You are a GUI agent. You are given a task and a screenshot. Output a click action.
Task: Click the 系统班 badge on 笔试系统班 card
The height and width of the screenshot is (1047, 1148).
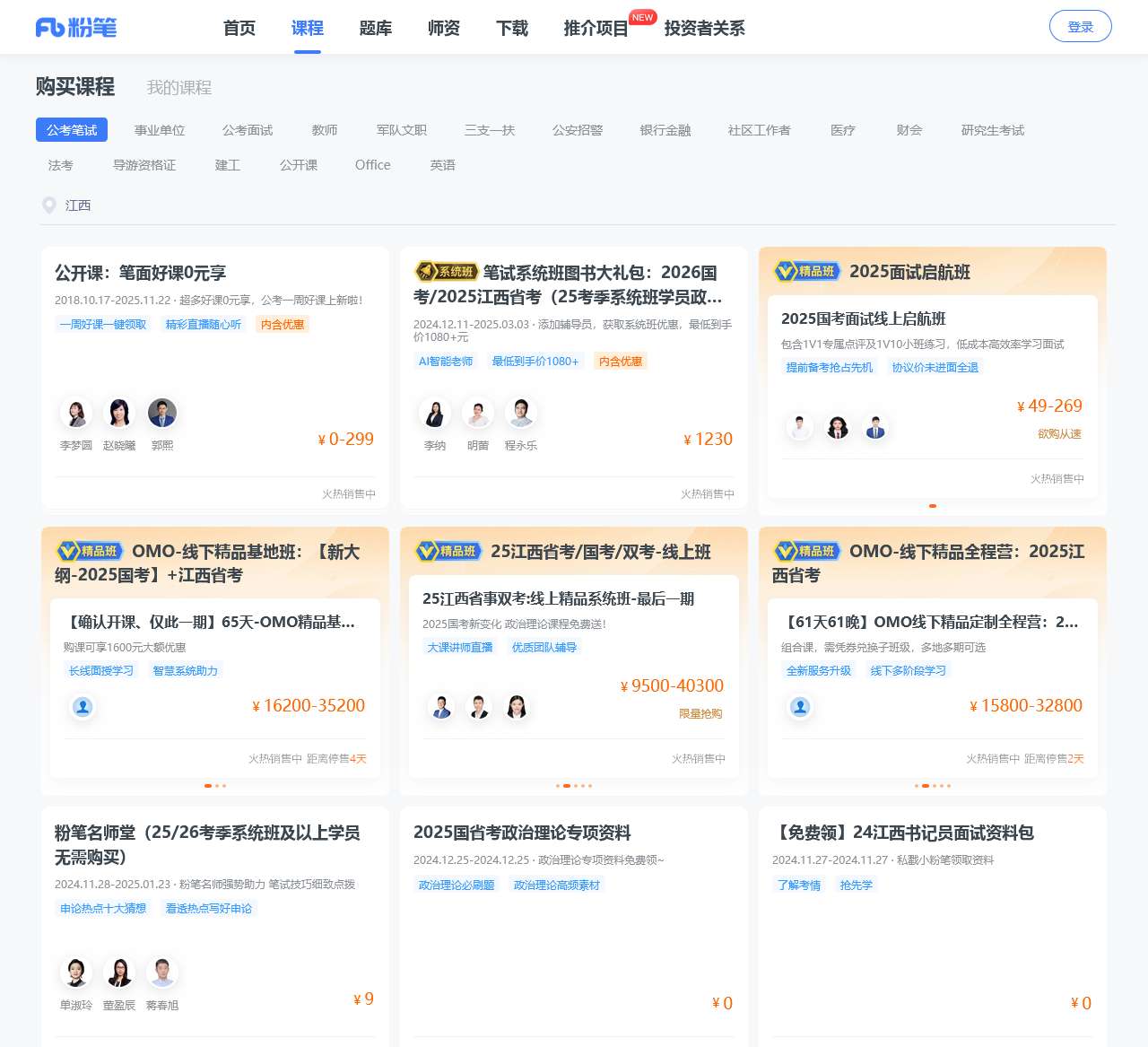(x=446, y=272)
